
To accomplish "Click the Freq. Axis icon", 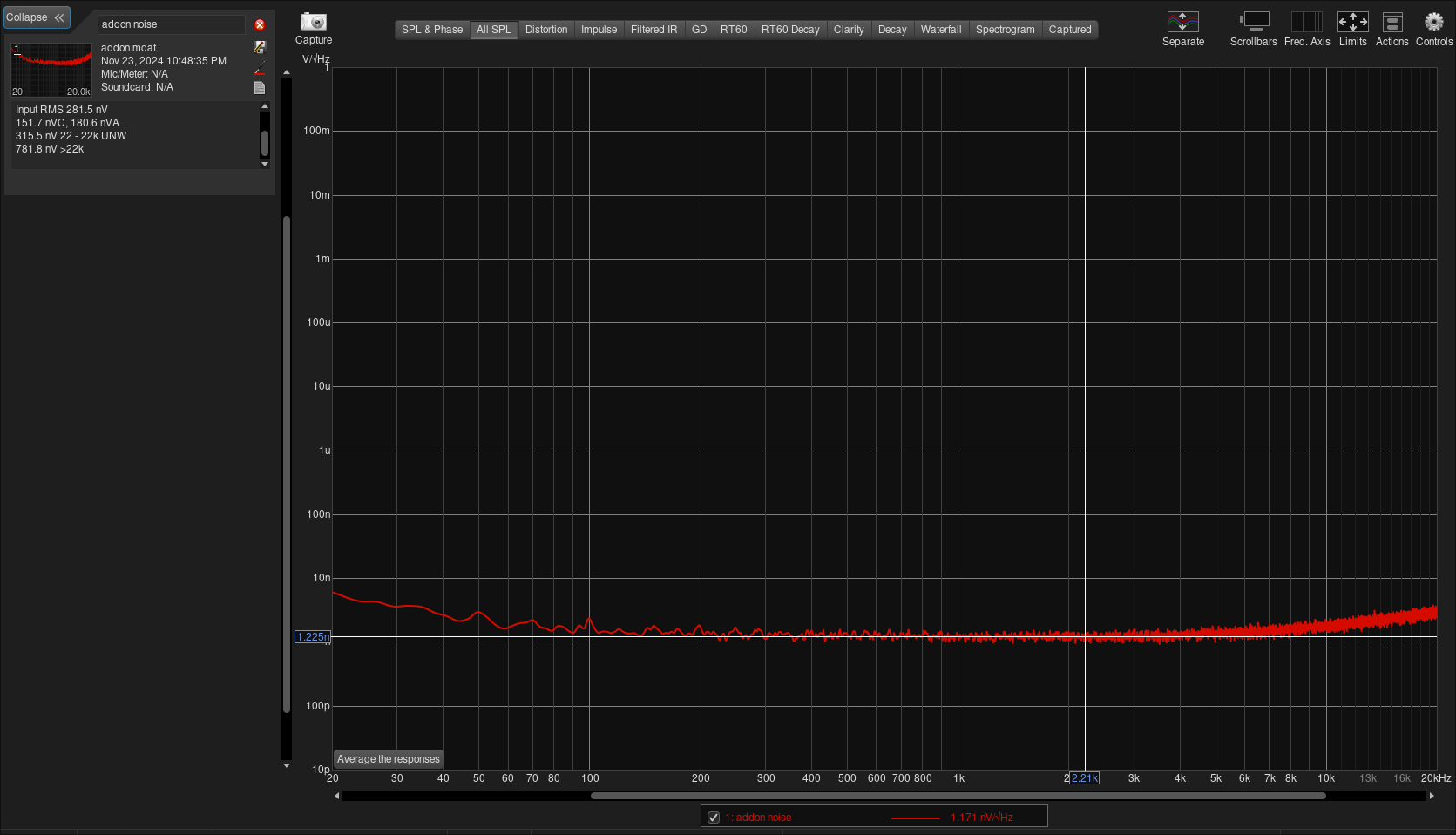I will click(1306, 22).
